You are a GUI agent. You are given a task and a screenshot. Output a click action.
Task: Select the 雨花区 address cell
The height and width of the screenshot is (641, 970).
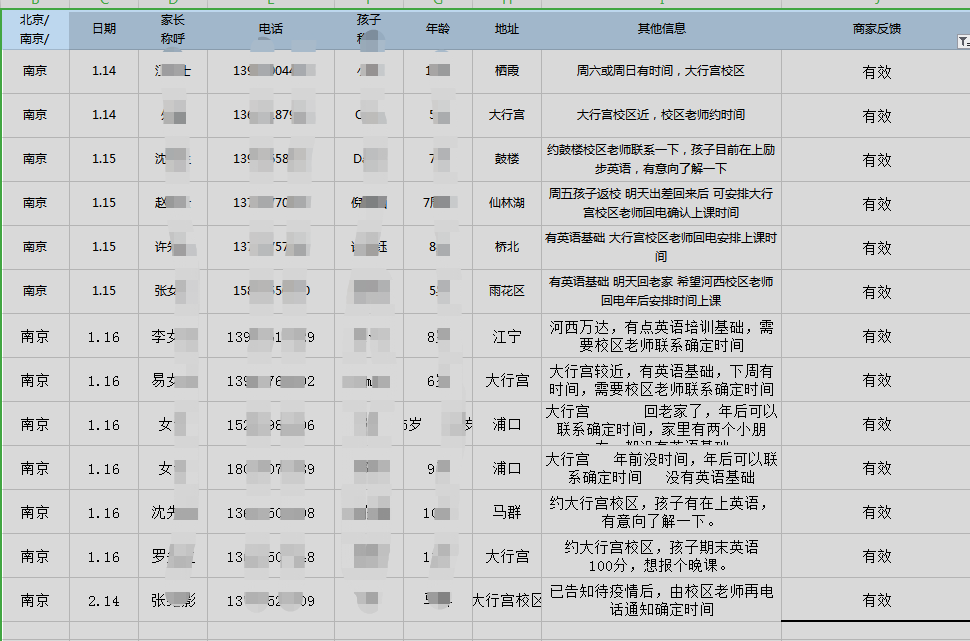coord(507,291)
